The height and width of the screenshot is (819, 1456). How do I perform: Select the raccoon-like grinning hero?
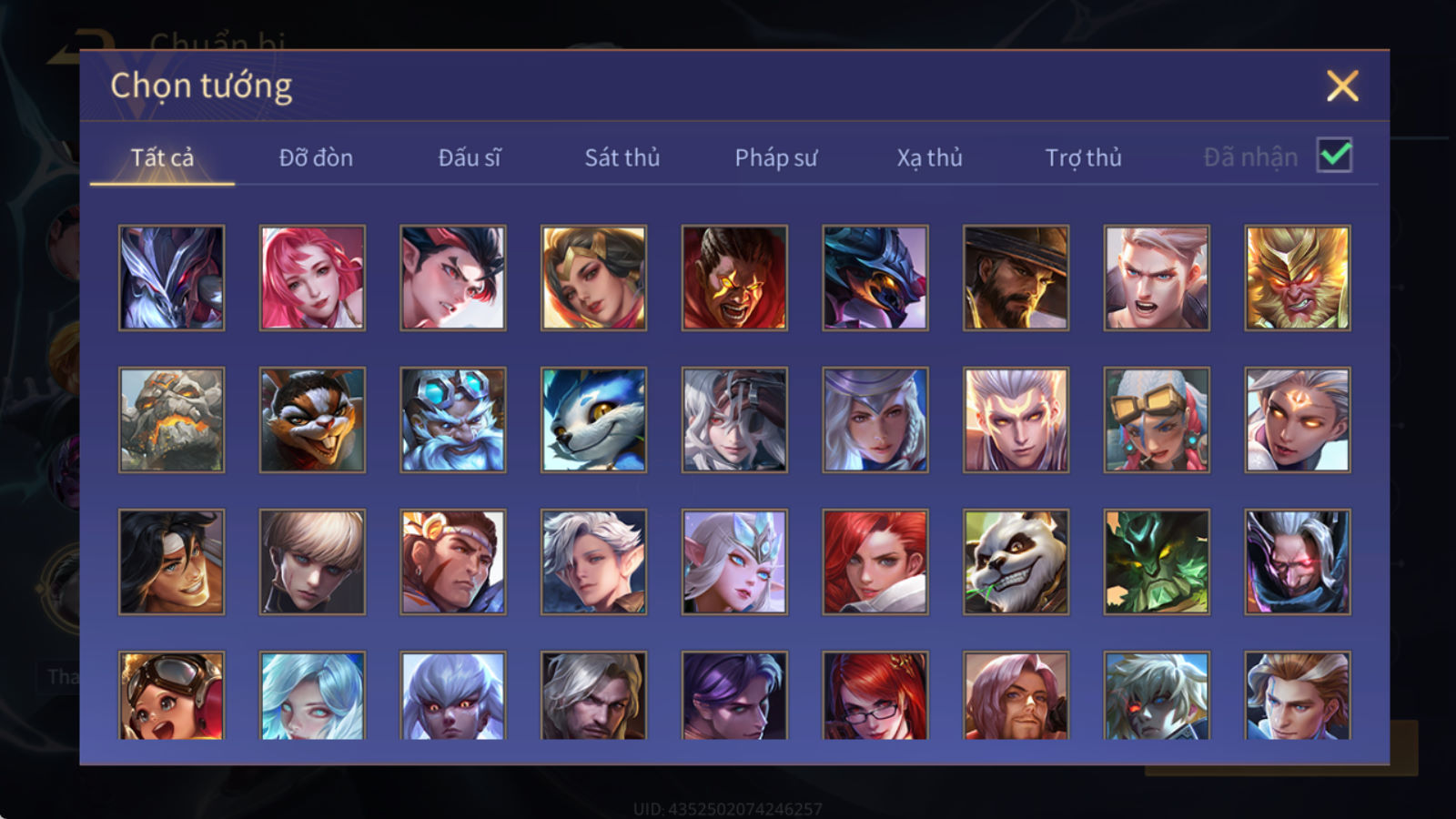[312, 420]
